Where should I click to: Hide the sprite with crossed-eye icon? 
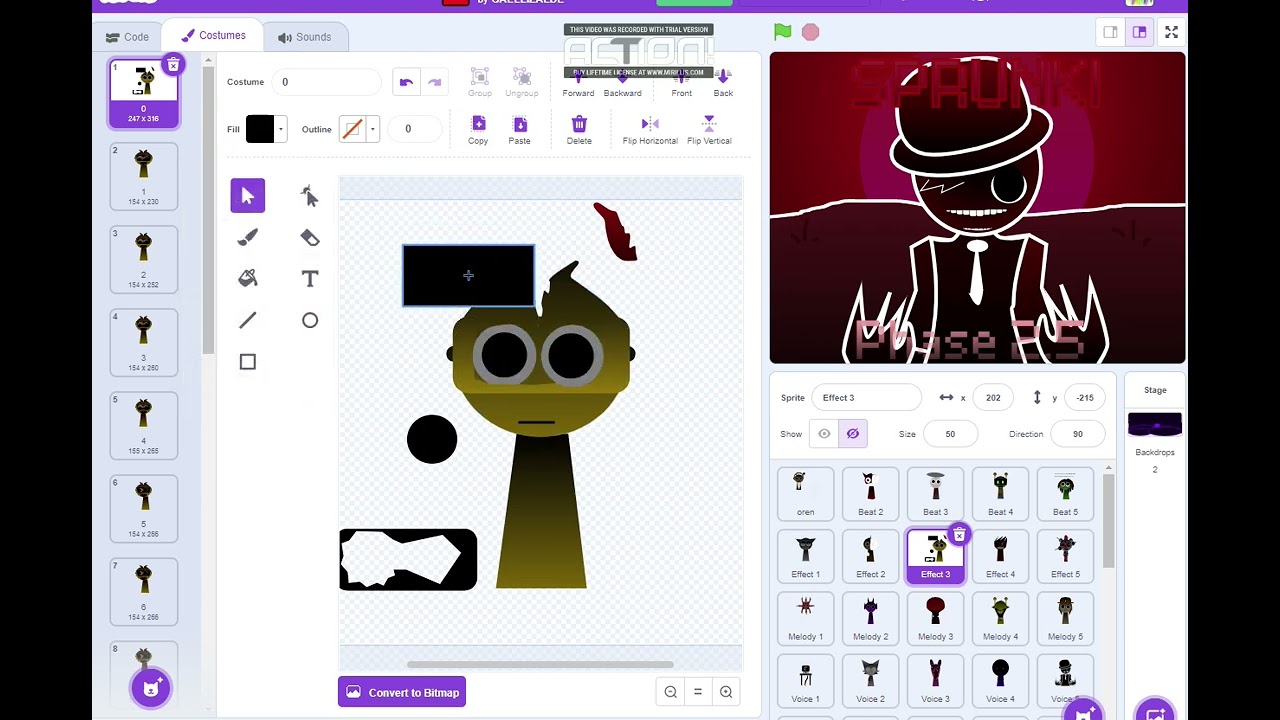[x=853, y=434]
